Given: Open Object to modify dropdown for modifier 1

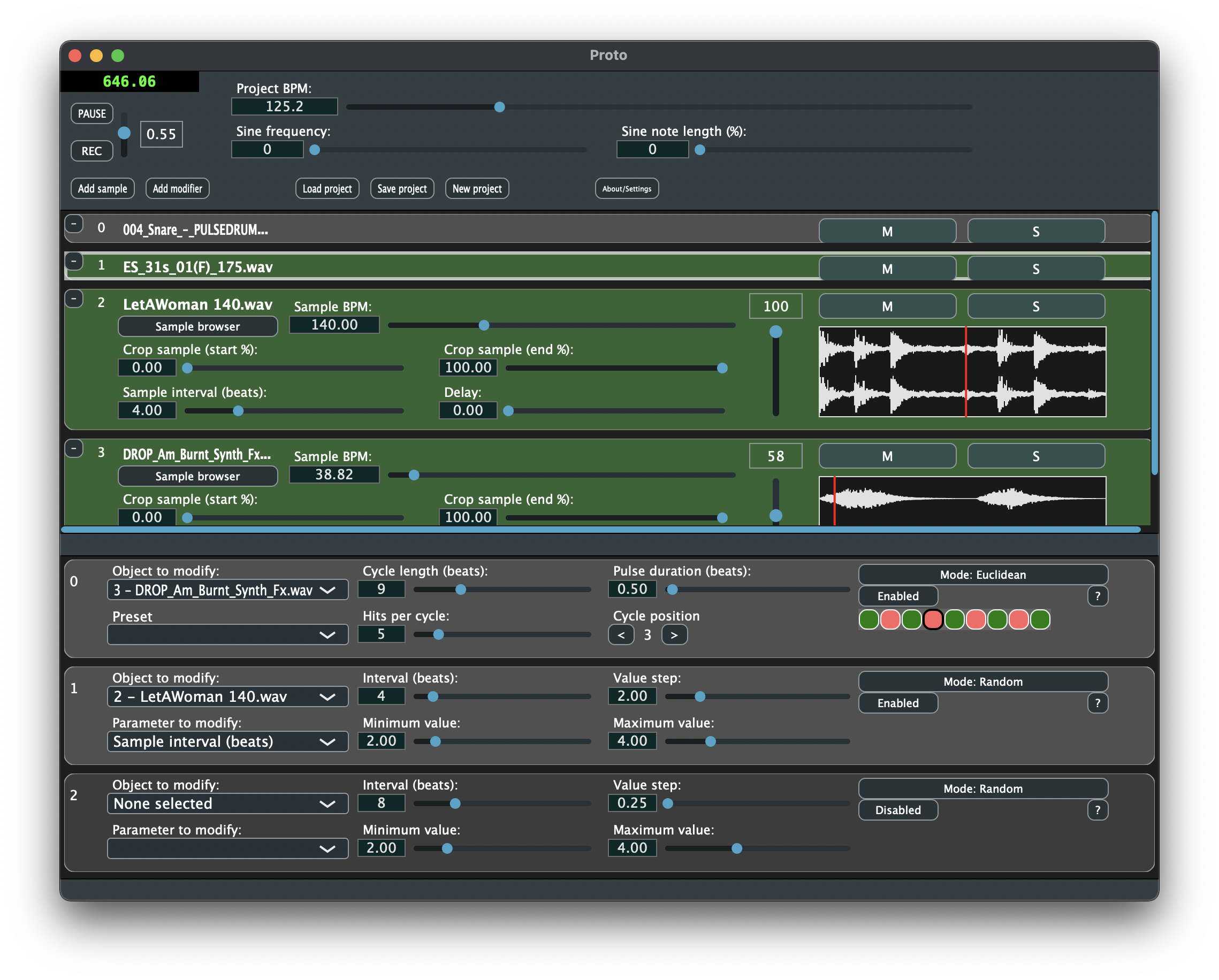Looking at the screenshot, I should [x=227, y=696].
